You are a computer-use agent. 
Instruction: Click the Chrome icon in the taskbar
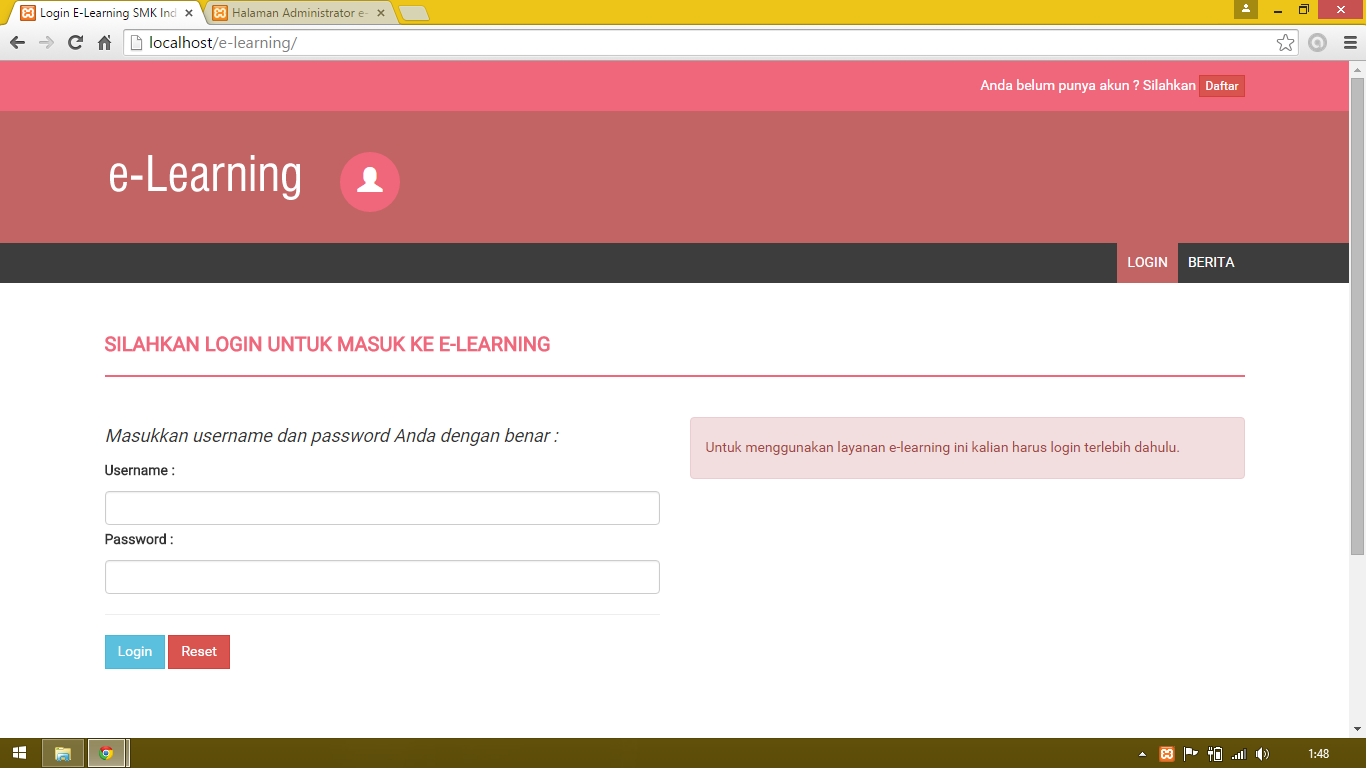107,754
